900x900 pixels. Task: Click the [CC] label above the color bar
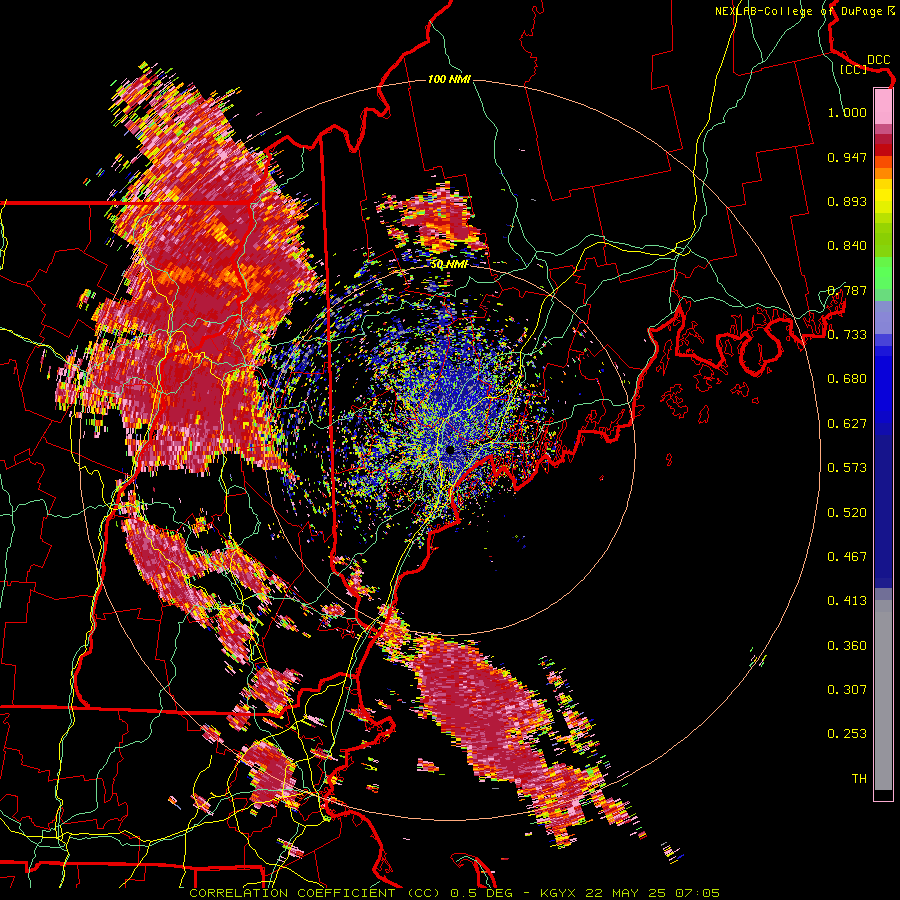(x=853, y=69)
